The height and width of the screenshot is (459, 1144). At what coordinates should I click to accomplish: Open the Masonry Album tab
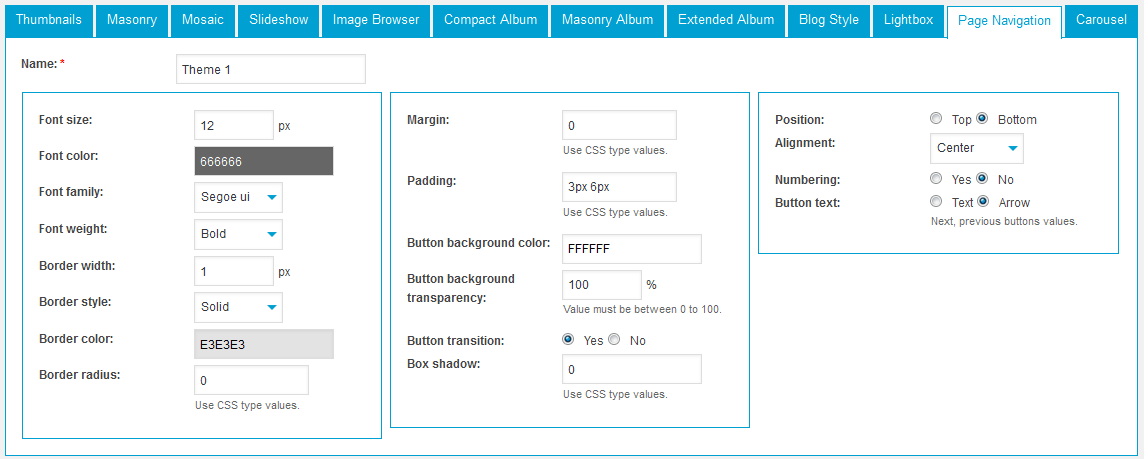coord(607,20)
